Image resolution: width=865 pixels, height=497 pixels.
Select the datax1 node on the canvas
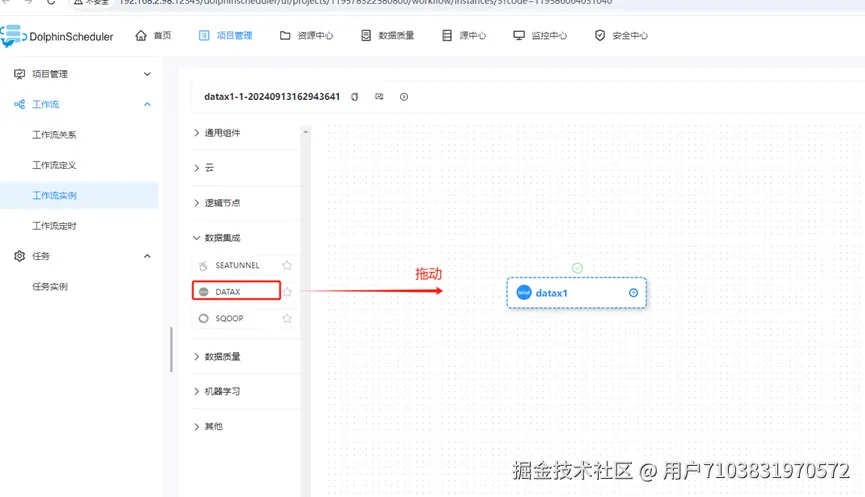[x=576, y=293]
